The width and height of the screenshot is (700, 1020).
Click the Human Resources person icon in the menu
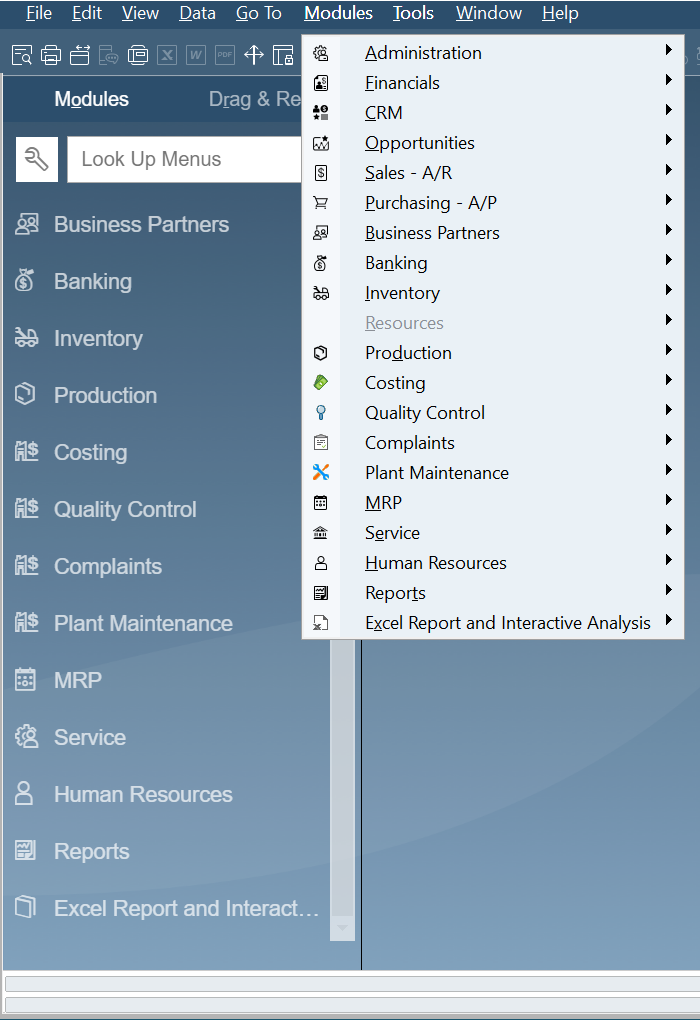click(x=322, y=562)
